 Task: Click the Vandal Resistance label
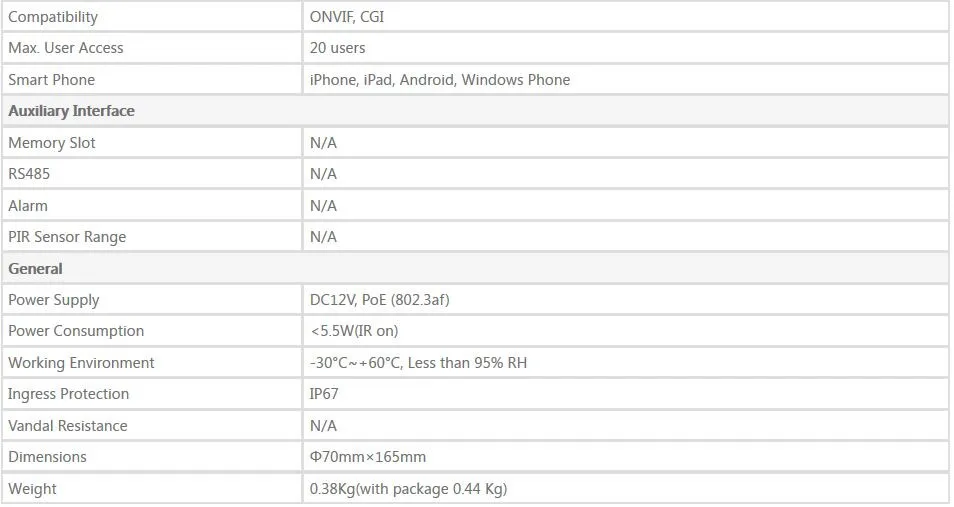(68, 425)
